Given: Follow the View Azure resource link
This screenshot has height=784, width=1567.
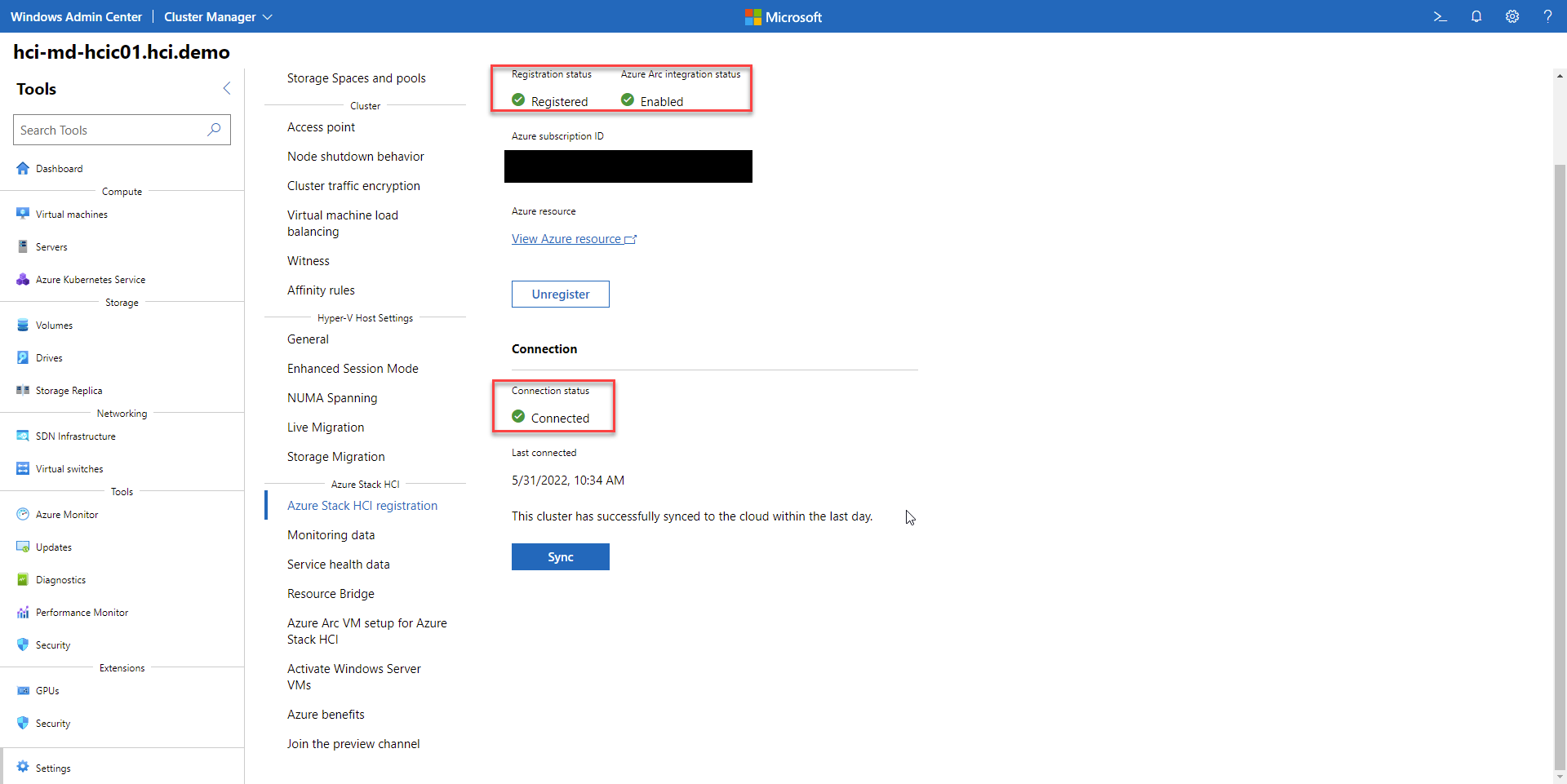Looking at the screenshot, I should tap(574, 239).
